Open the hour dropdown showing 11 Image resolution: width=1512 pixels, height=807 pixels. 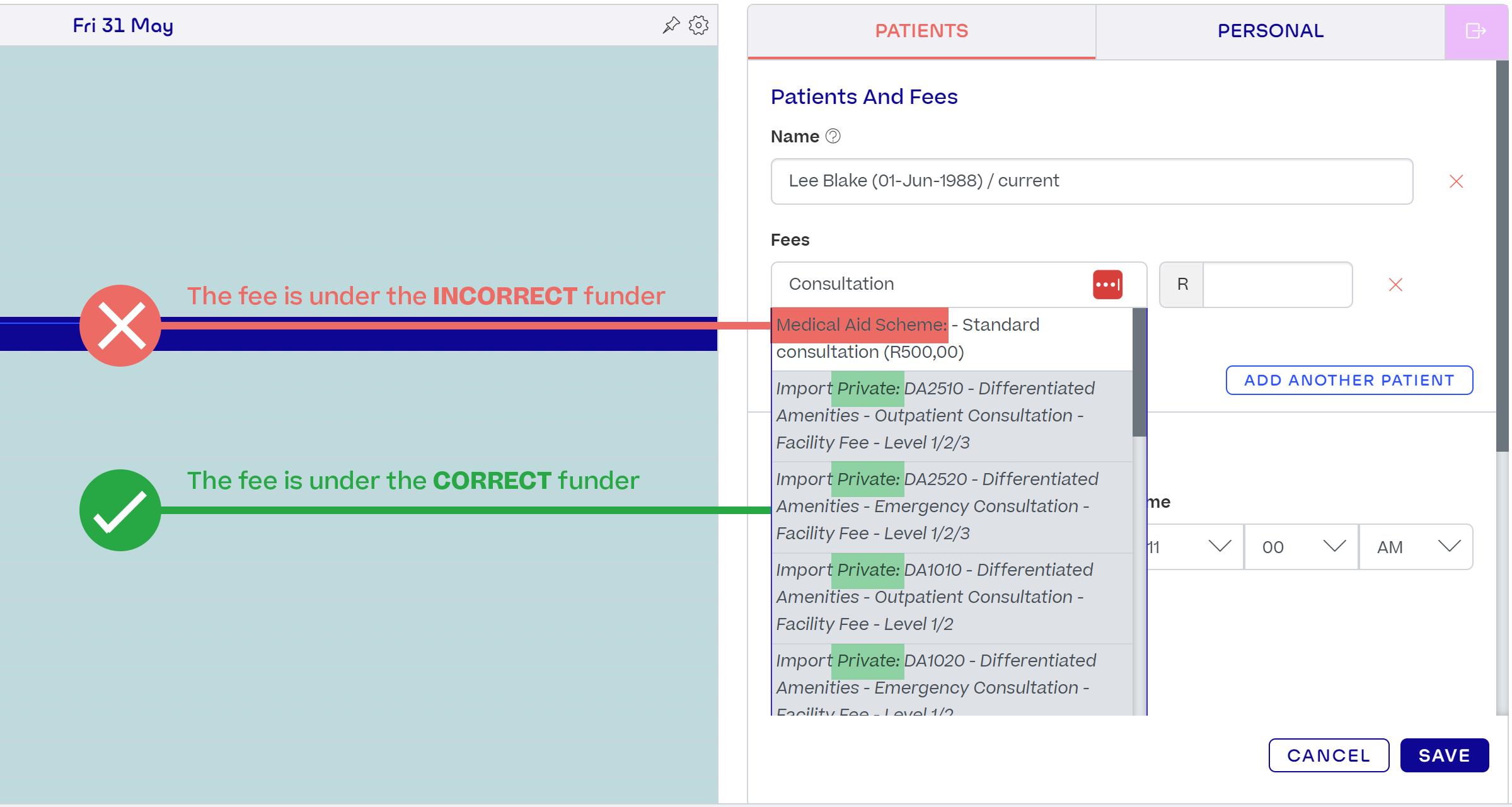click(x=1194, y=547)
